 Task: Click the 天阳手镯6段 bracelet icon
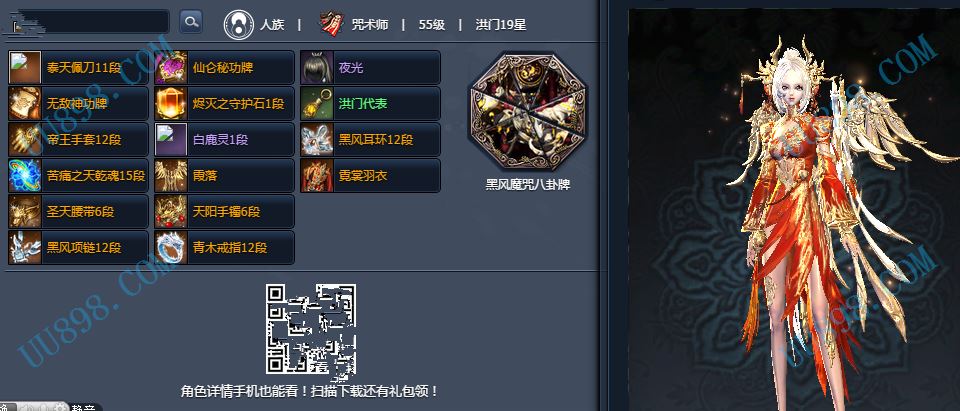pyautogui.click(x=171, y=212)
